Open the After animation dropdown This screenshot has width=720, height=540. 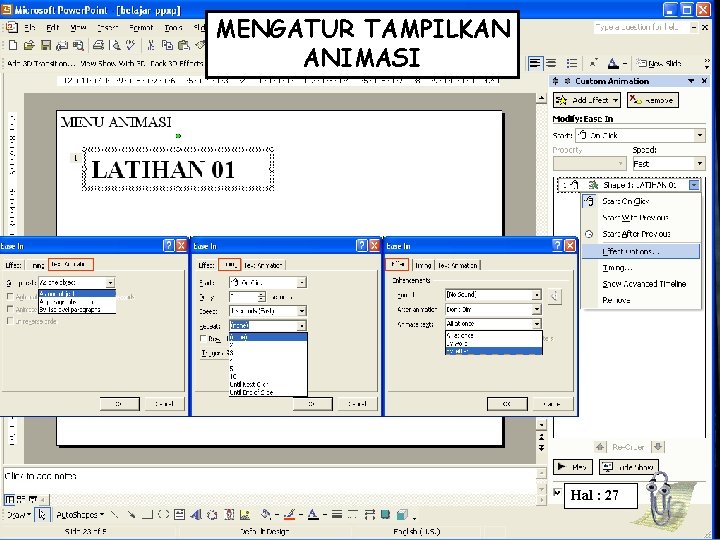536,309
